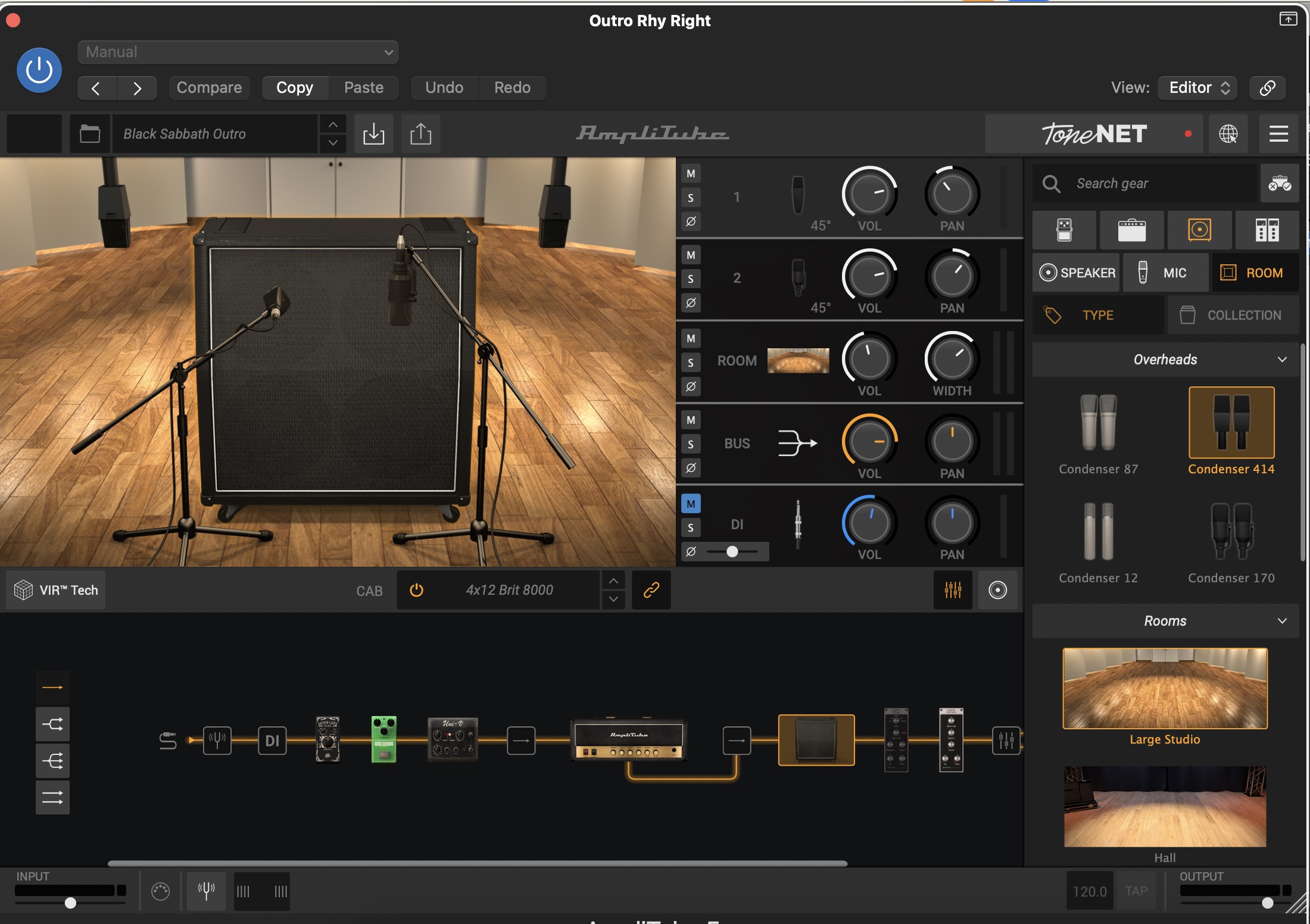Select Condenser 87 overhead mics
The height and width of the screenshot is (924, 1310).
1099,432
